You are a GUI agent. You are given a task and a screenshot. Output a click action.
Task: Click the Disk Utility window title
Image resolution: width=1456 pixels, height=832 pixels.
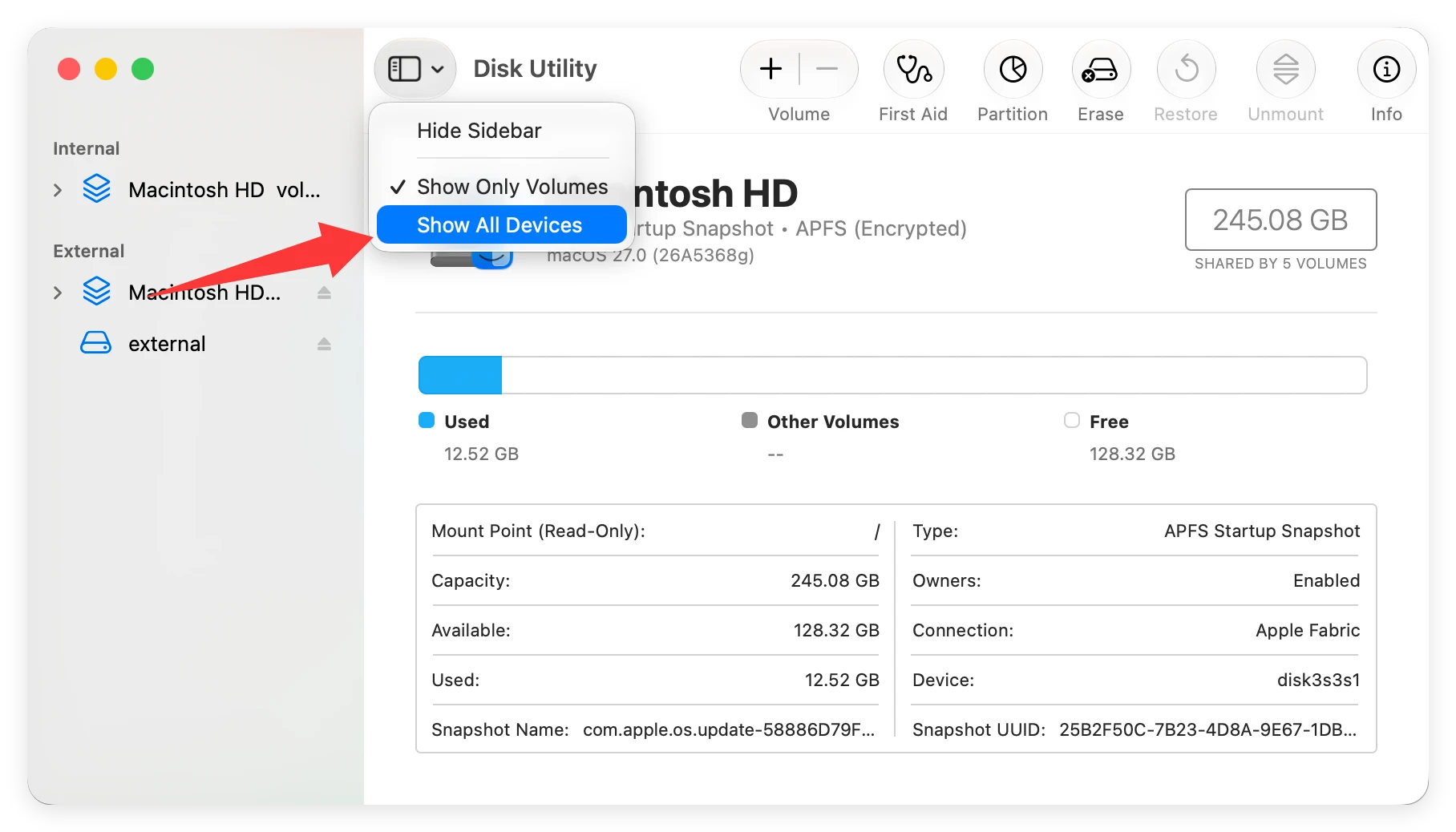[x=535, y=69]
